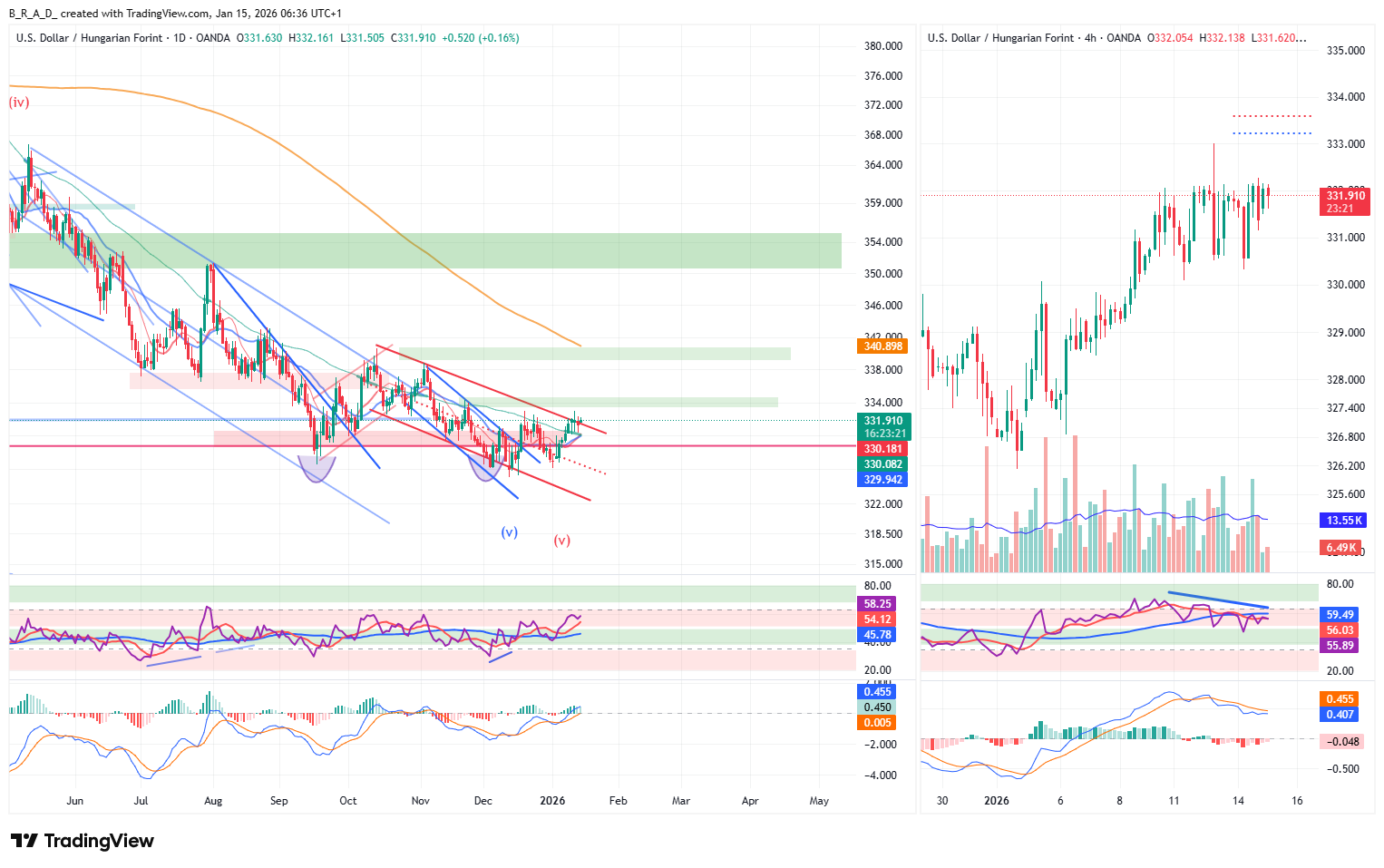
Task: Select the orange 340.898 price tag
Action: coord(882,346)
